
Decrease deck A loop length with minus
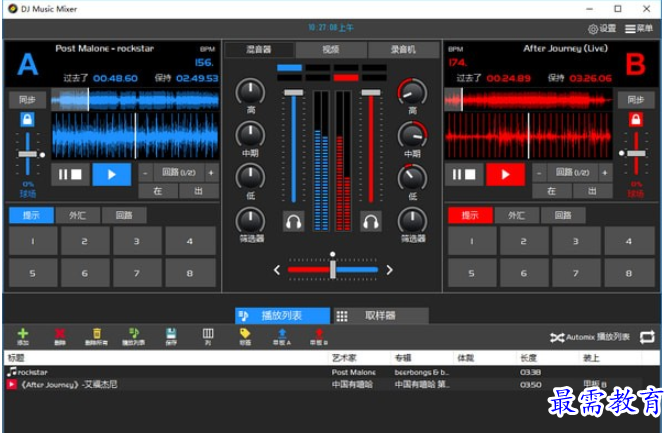(x=145, y=173)
